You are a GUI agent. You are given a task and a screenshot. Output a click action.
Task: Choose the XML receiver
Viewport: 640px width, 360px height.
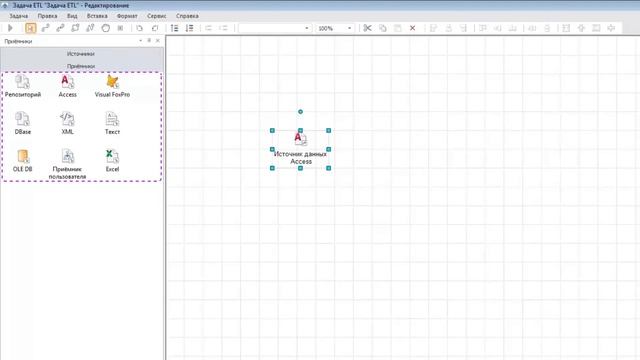(x=67, y=123)
